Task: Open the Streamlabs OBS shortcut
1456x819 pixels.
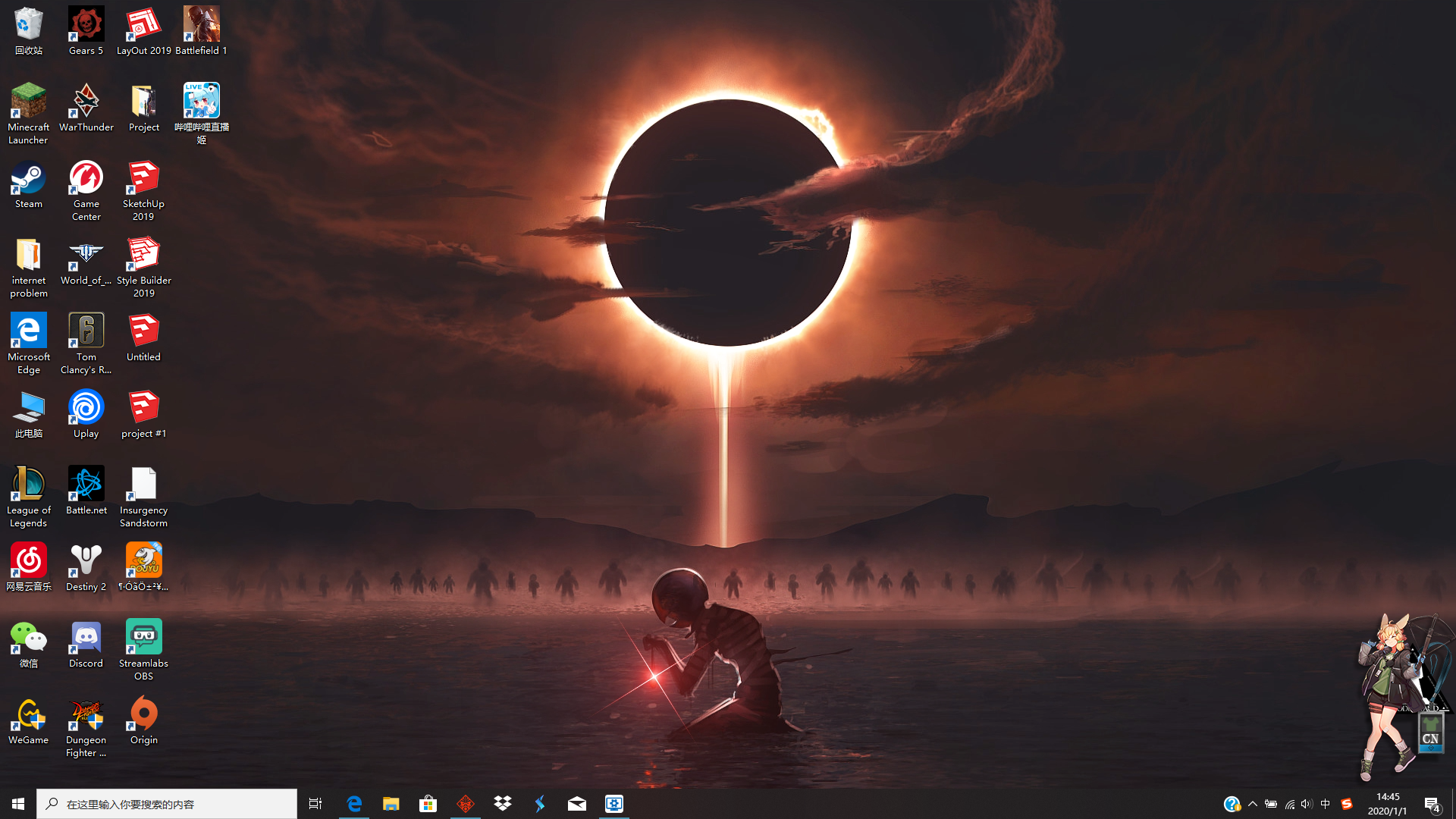Action: point(144,651)
